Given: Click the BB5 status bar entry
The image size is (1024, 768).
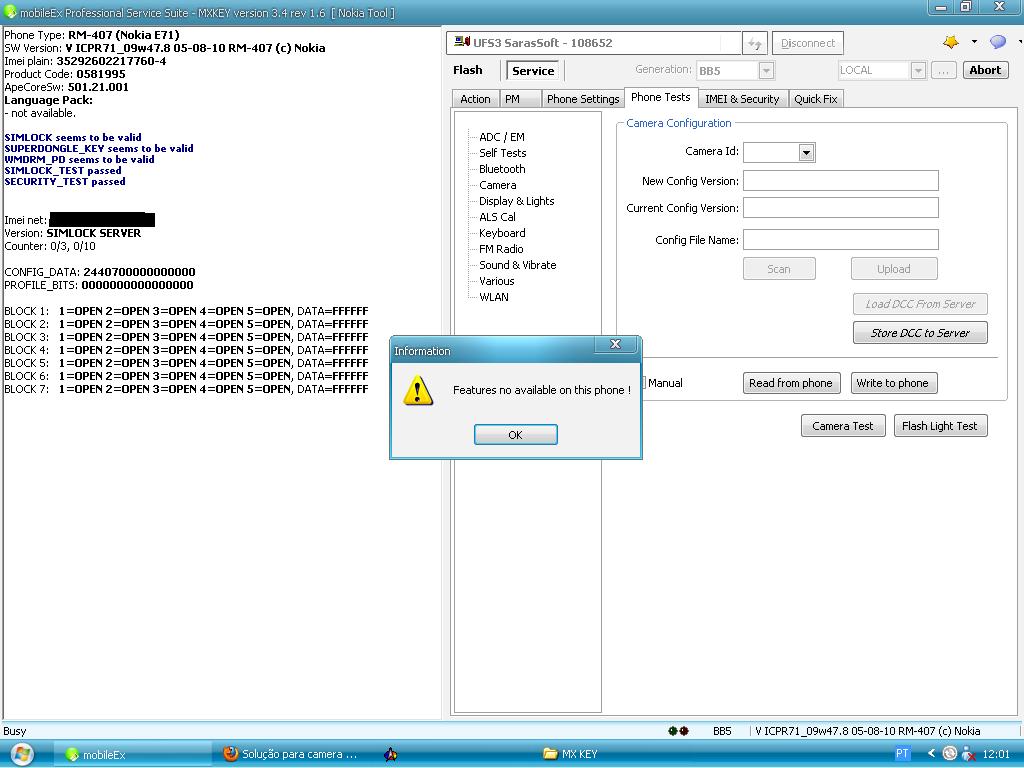Looking at the screenshot, I should coord(722,731).
